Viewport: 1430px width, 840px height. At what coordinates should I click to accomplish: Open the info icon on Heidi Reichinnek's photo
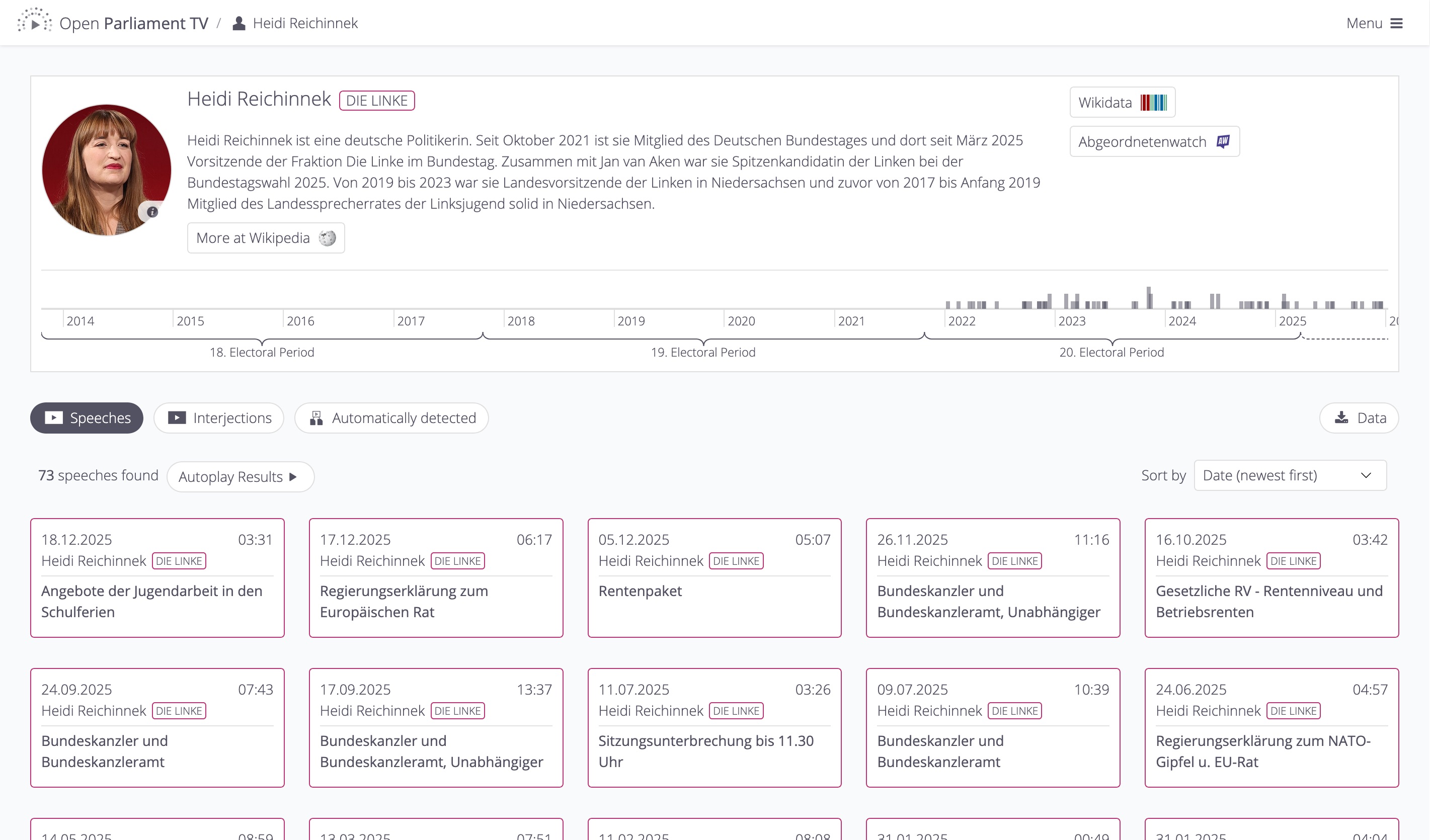coord(151,212)
